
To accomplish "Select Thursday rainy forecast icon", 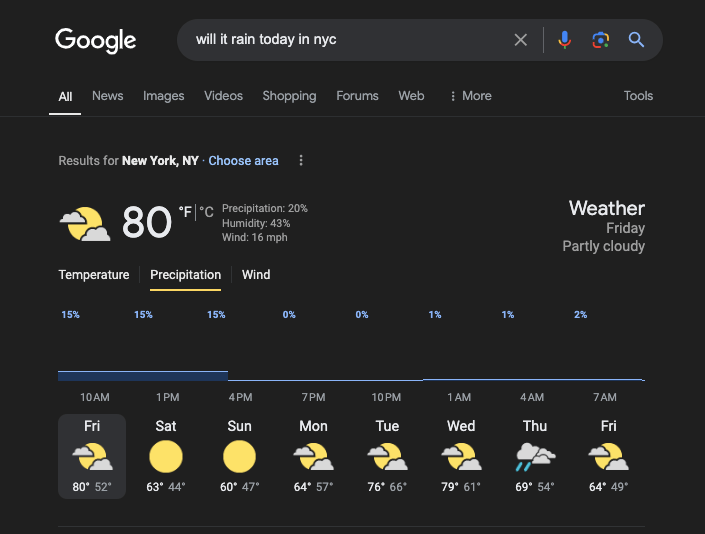I will click(535, 458).
